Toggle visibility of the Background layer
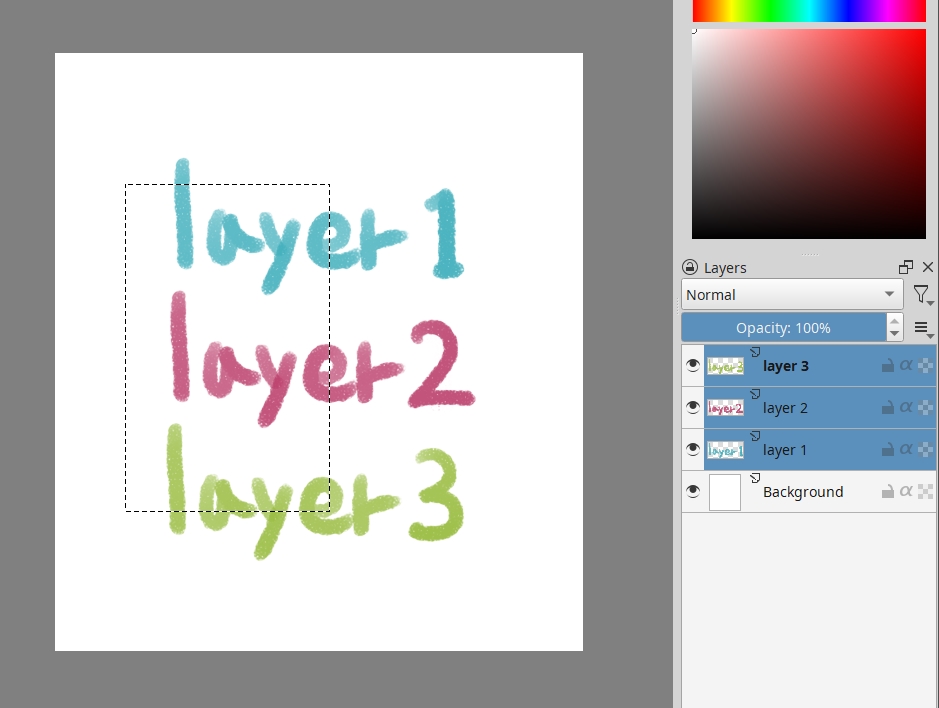The height and width of the screenshot is (708, 939). (692, 492)
